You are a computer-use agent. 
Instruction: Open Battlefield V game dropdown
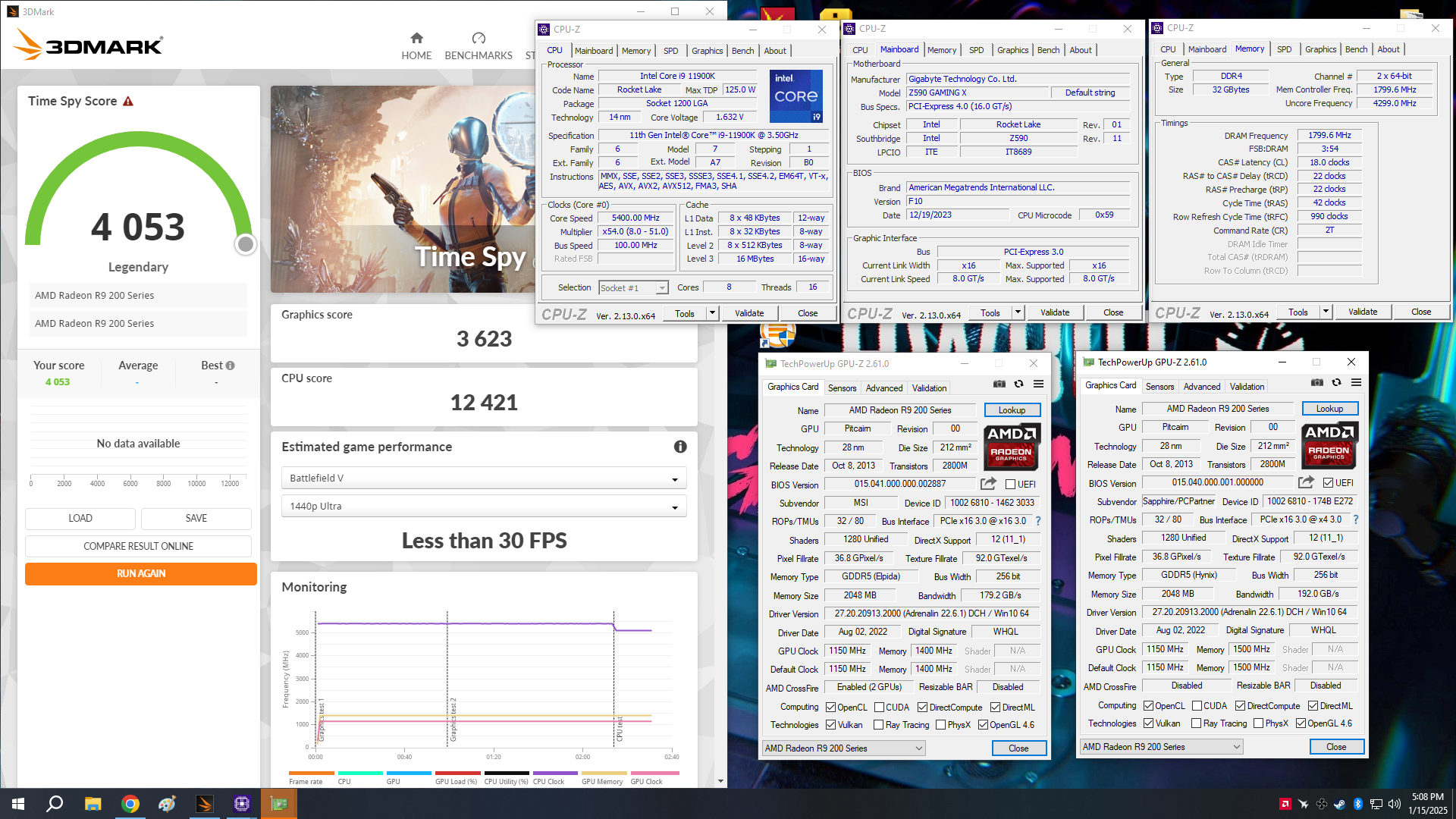(x=484, y=479)
